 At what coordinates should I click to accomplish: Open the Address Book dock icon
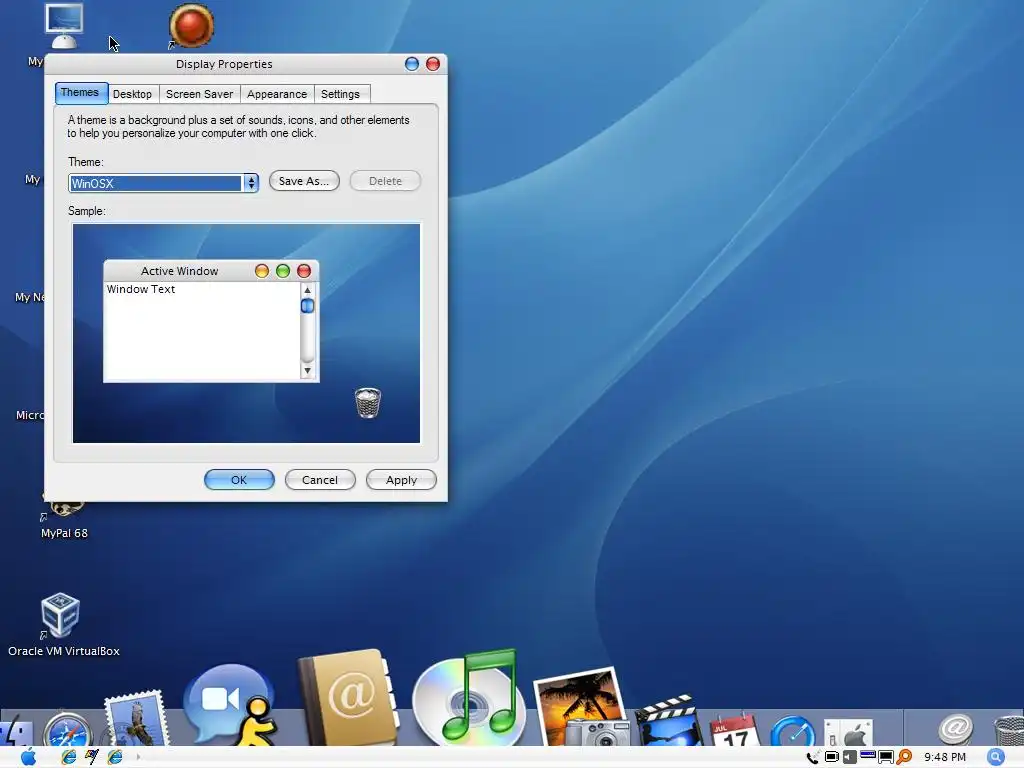click(347, 697)
